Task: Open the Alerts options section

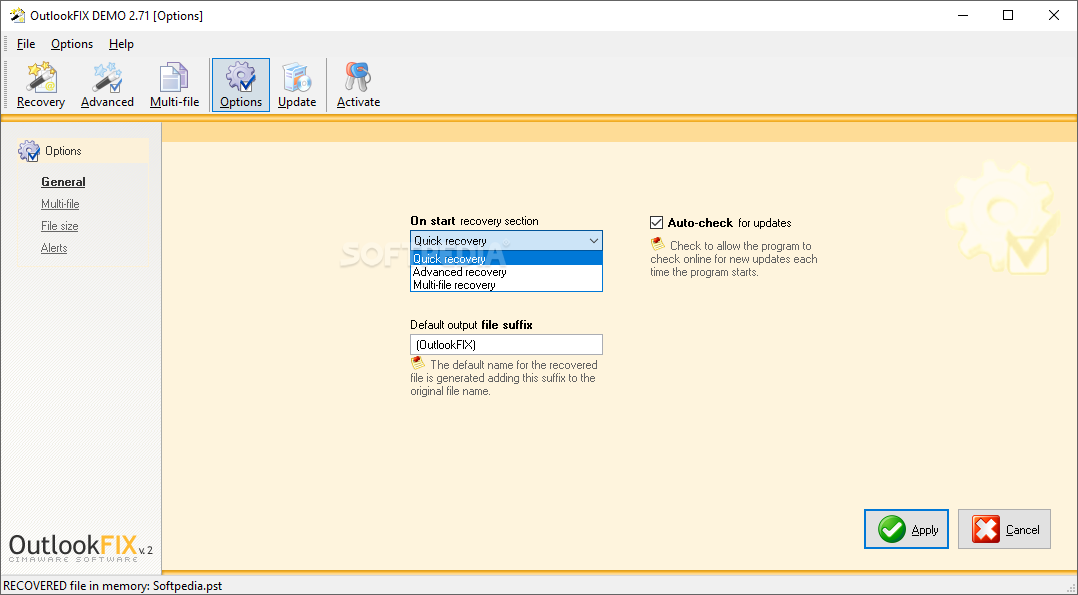Action: click(x=54, y=248)
